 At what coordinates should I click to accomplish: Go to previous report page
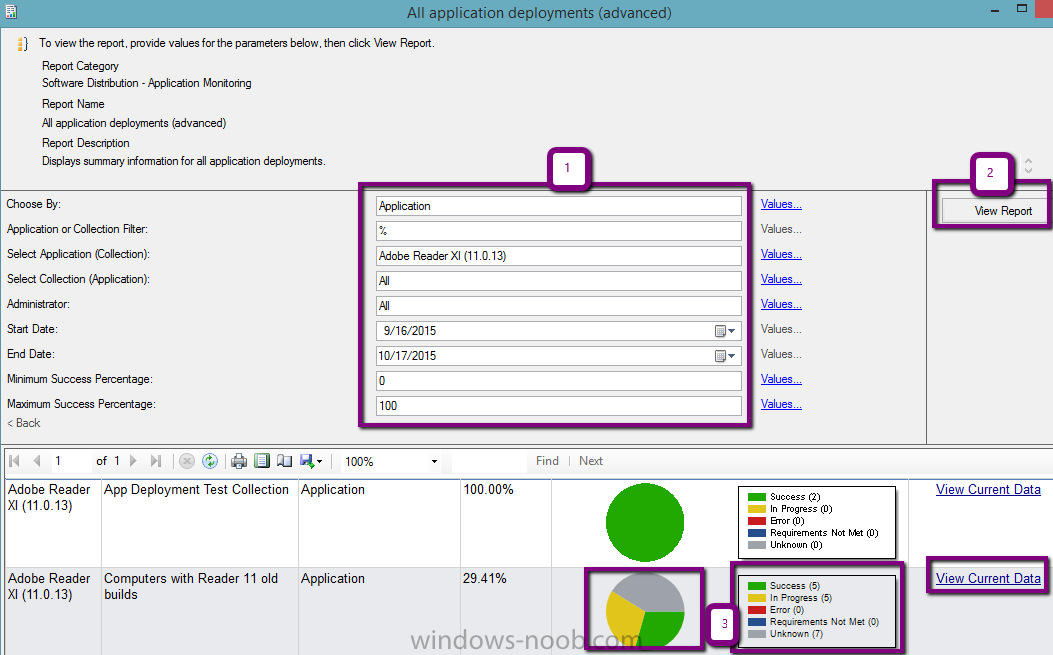pos(37,461)
